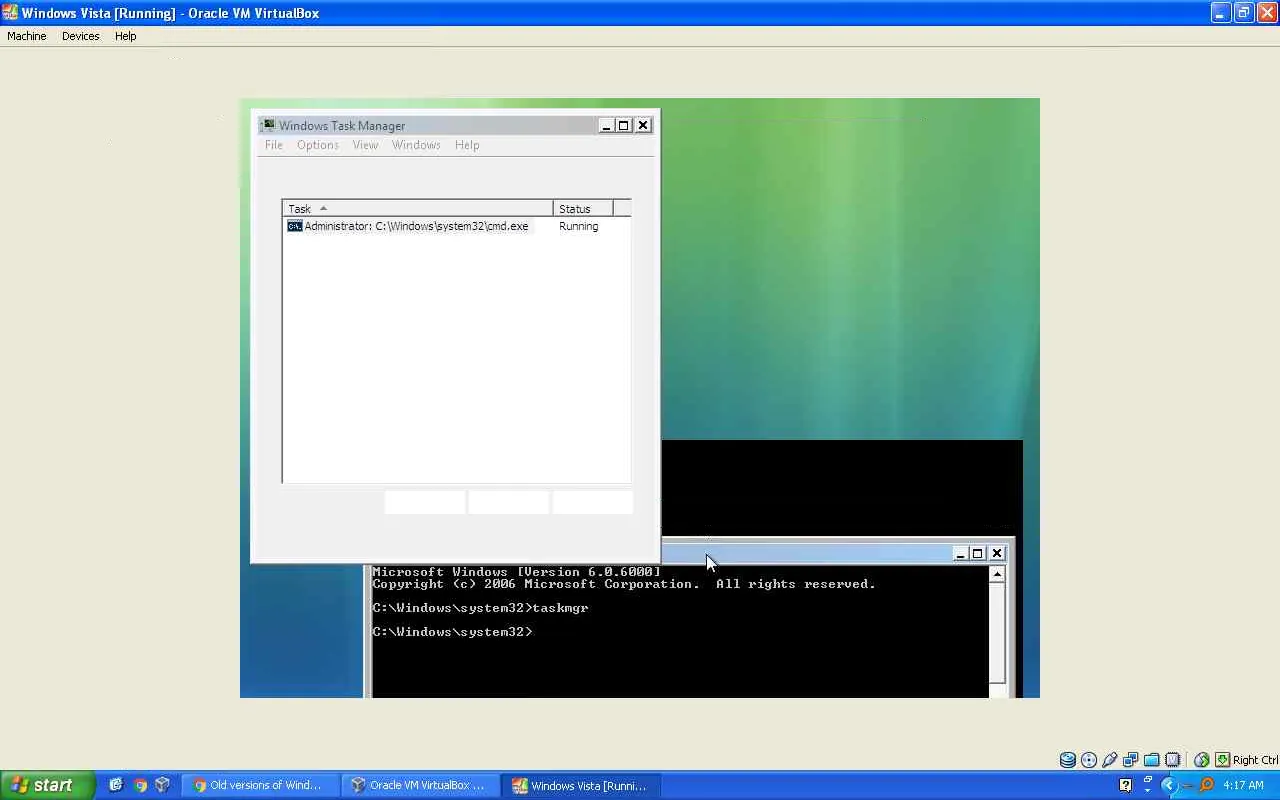The height and width of the screenshot is (800, 1280).
Task: Open the Task Manager Options menu
Action: tap(317, 145)
